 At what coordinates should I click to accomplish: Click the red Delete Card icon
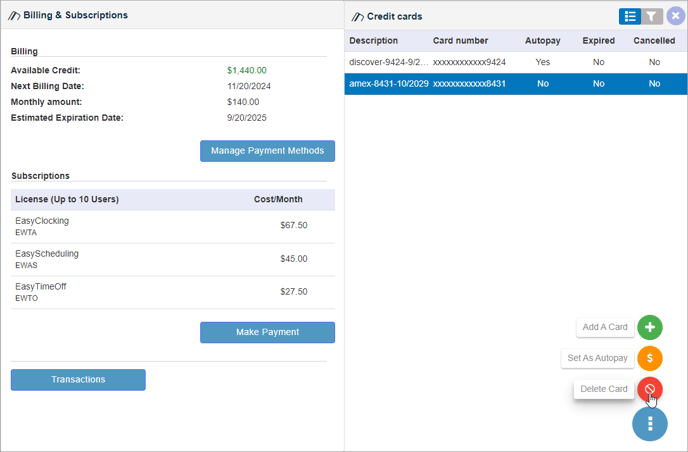(x=649, y=389)
